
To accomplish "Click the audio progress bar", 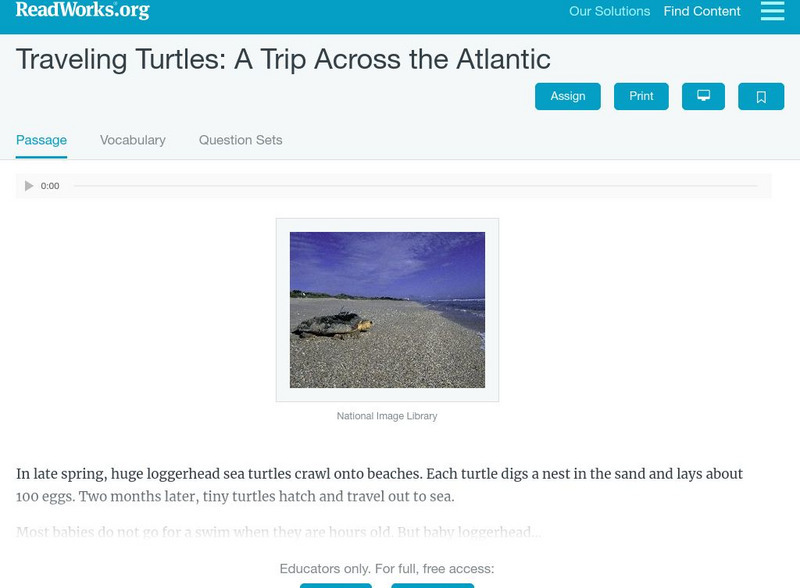I will point(415,186).
